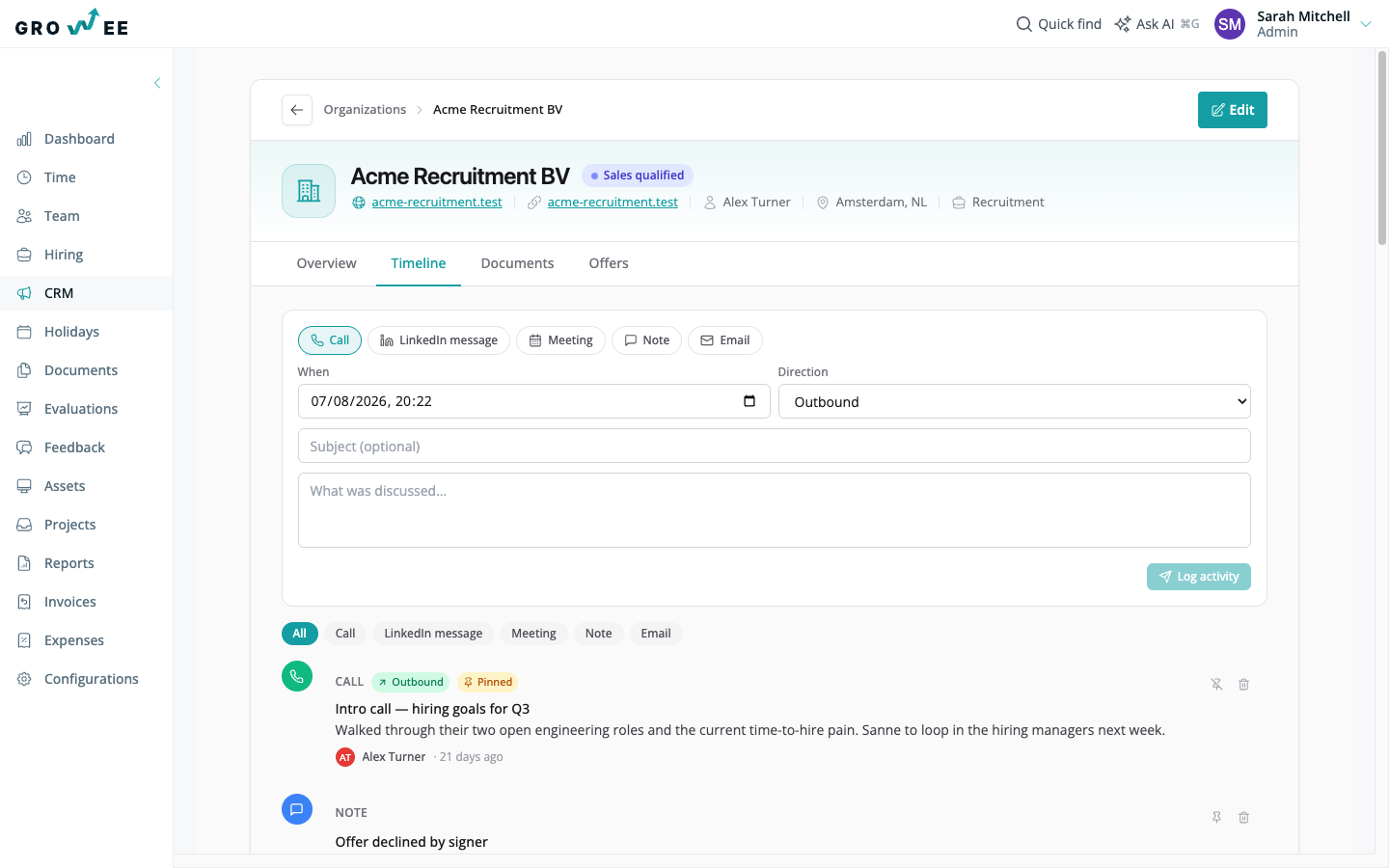Viewport: 1389px width, 868px height.
Task: Select Email activity type in the form
Action: [x=725, y=340]
